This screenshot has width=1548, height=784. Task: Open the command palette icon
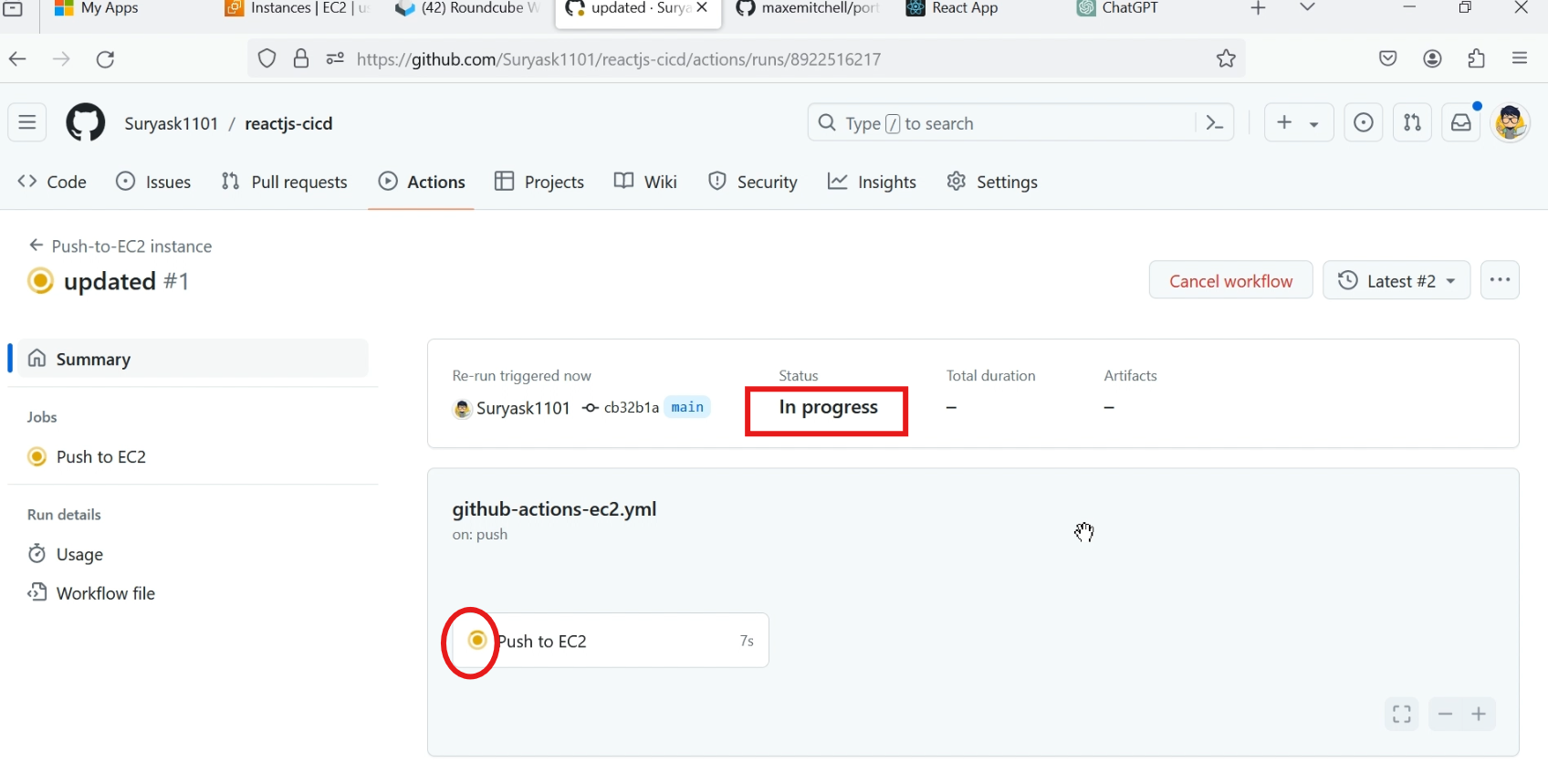pyautogui.click(x=1214, y=122)
